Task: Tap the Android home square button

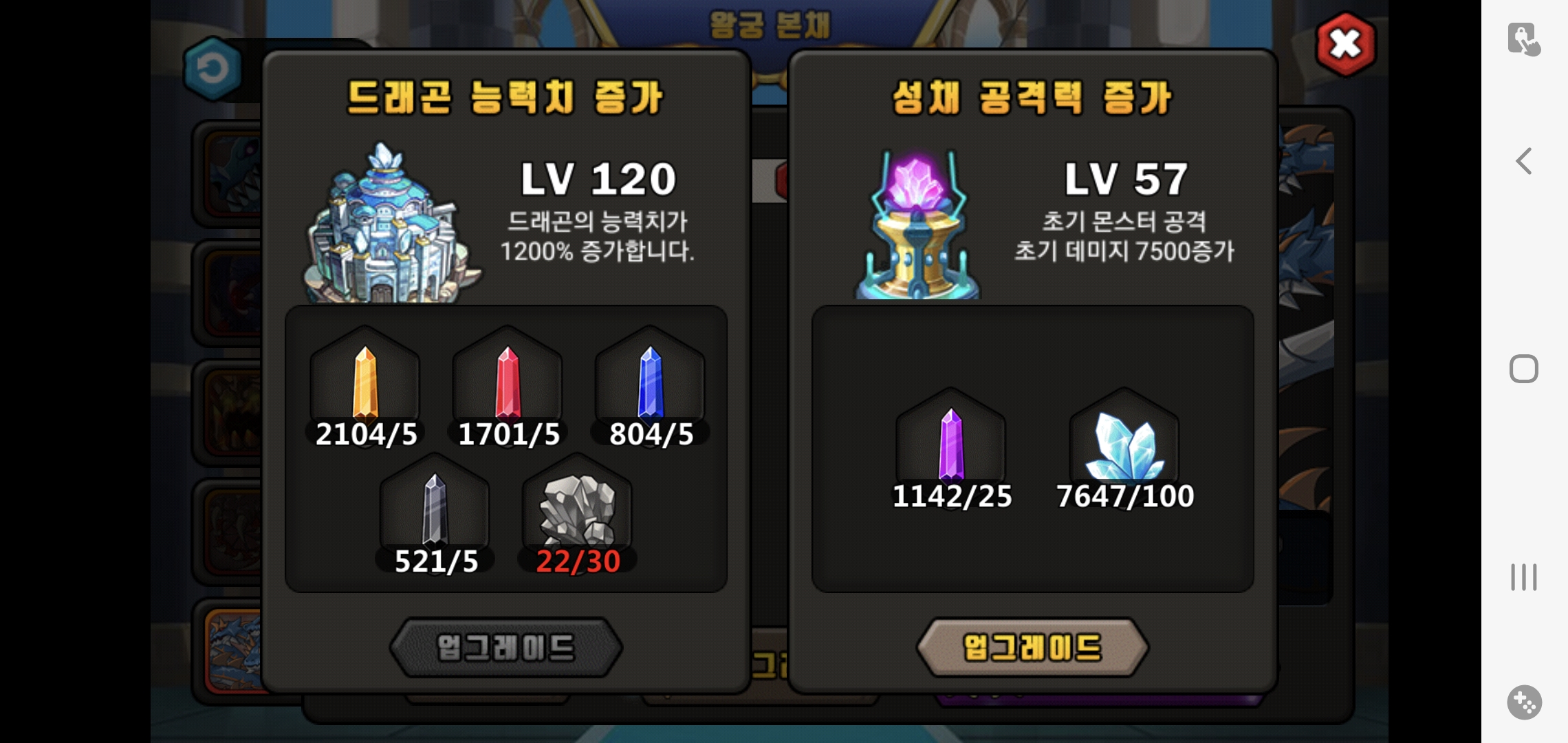Action: tap(1524, 369)
